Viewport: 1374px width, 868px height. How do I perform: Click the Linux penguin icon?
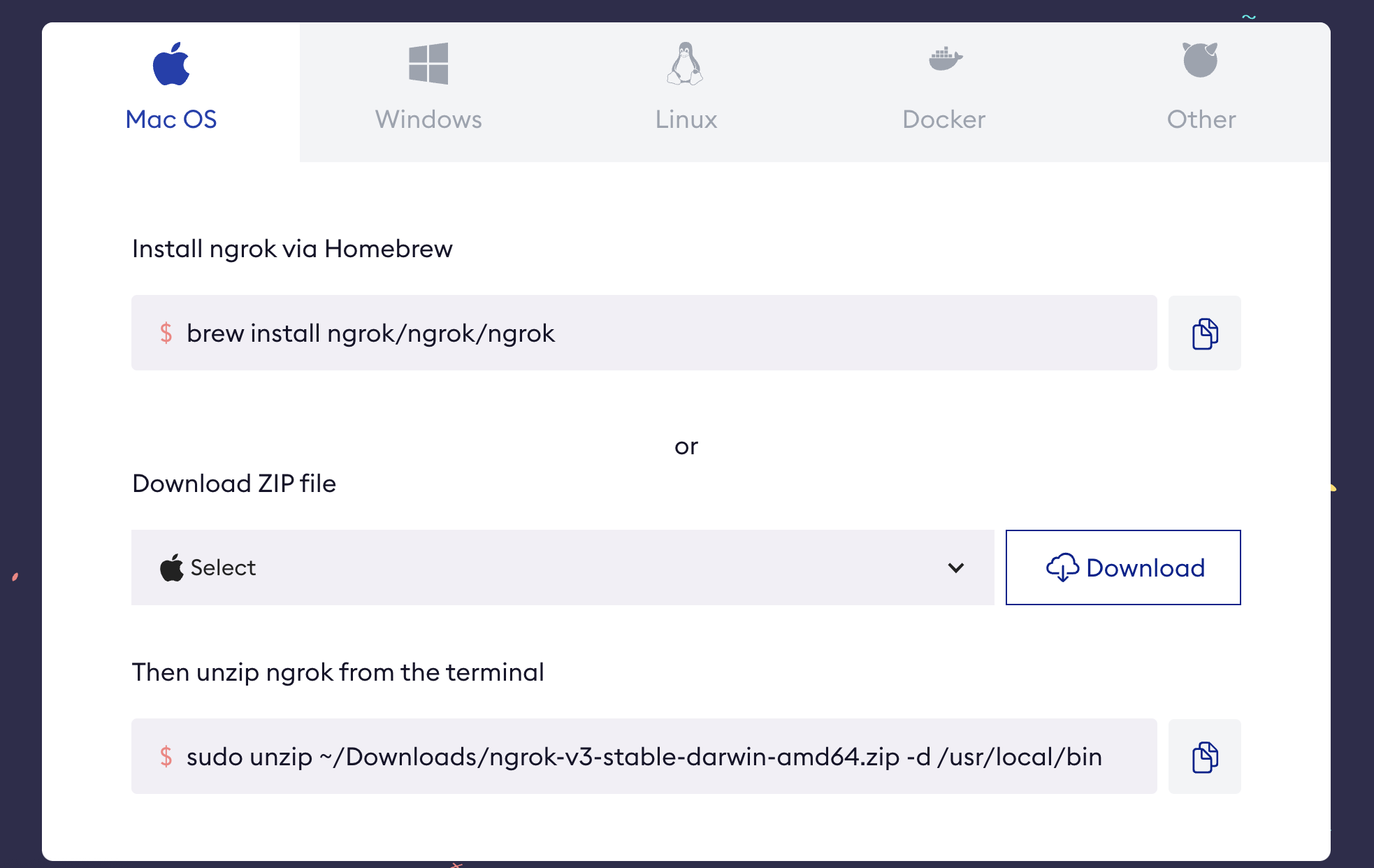[x=685, y=64]
